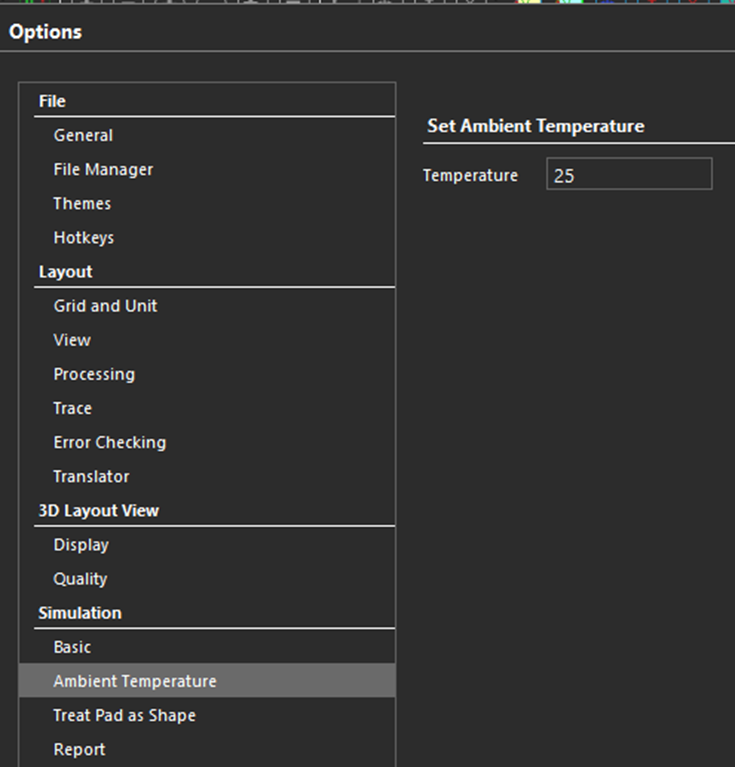Click the Temperature field label
This screenshot has width=735, height=767.
coord(470,175)
